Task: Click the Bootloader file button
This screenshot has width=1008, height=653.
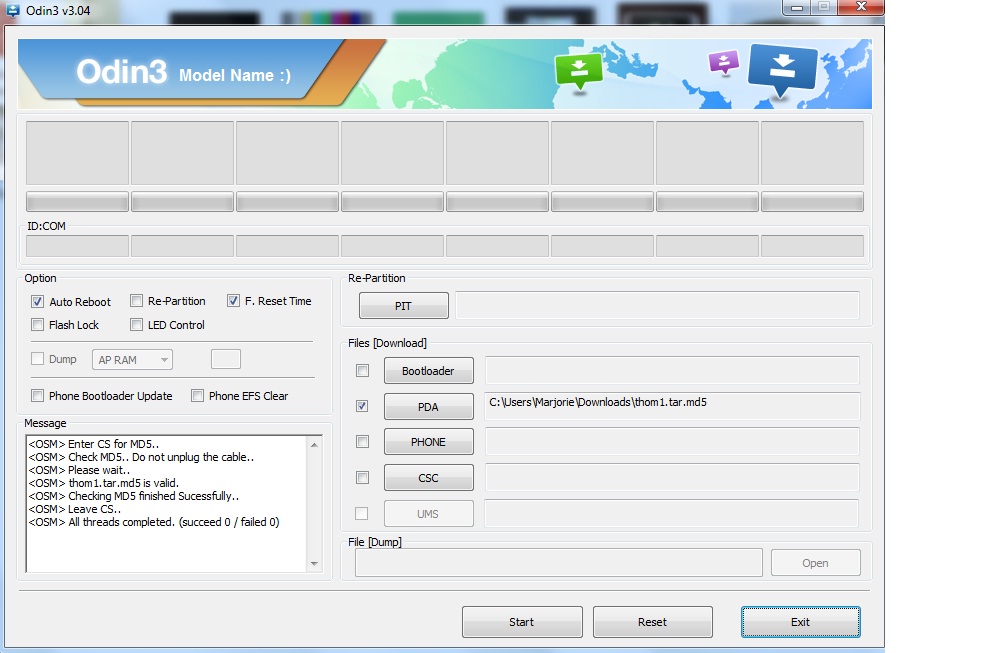Action: pos(429,371)
